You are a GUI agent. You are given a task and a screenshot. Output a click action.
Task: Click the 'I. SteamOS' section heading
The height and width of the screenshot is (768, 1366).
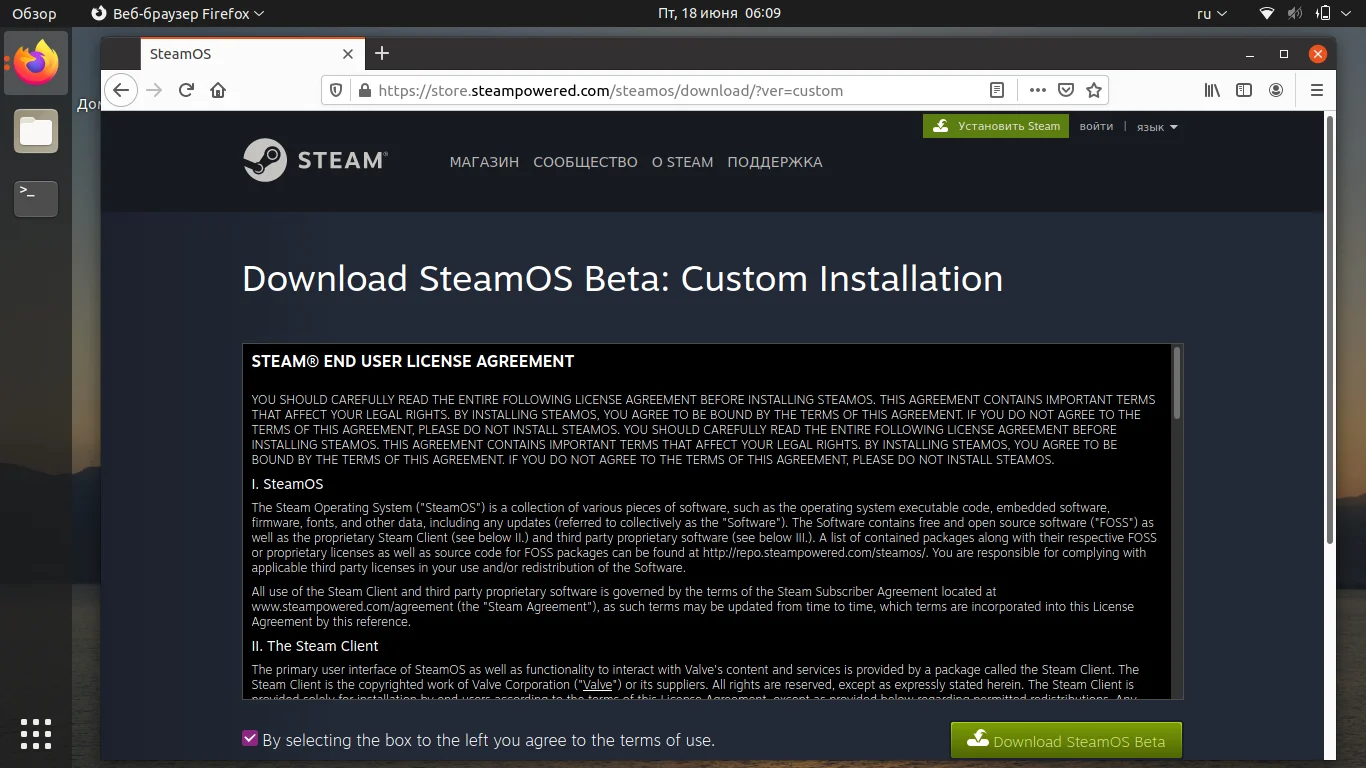coord(287,484)
